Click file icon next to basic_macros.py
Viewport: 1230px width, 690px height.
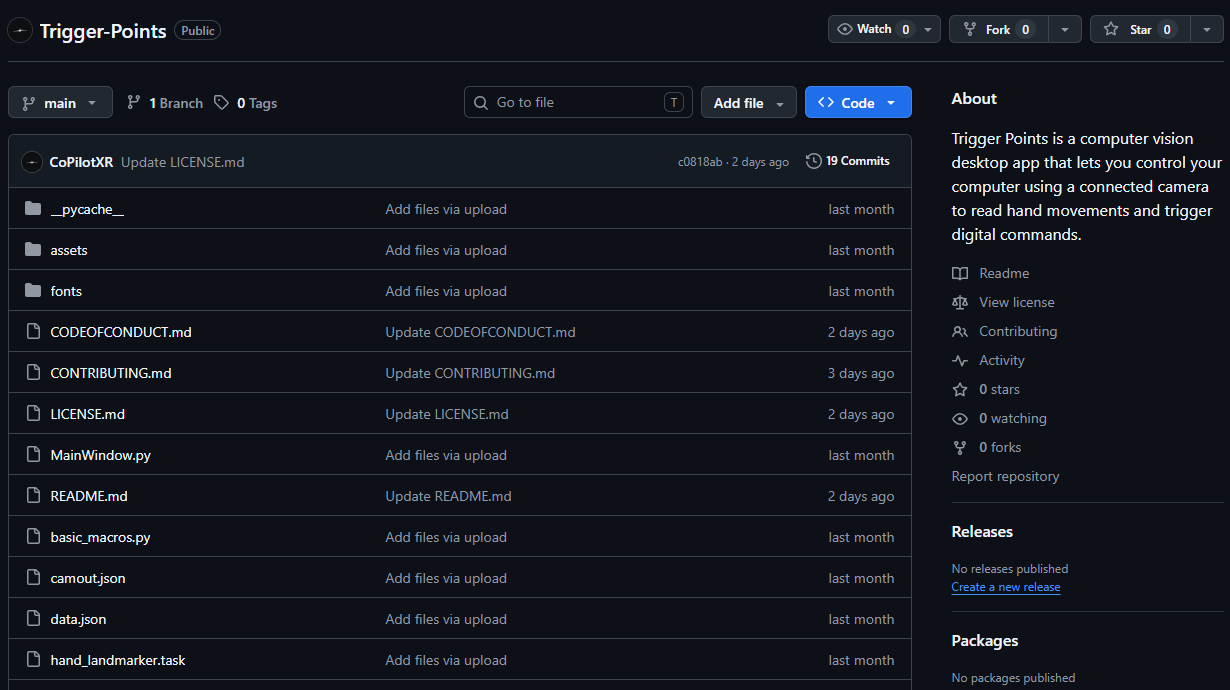point(33,537)
